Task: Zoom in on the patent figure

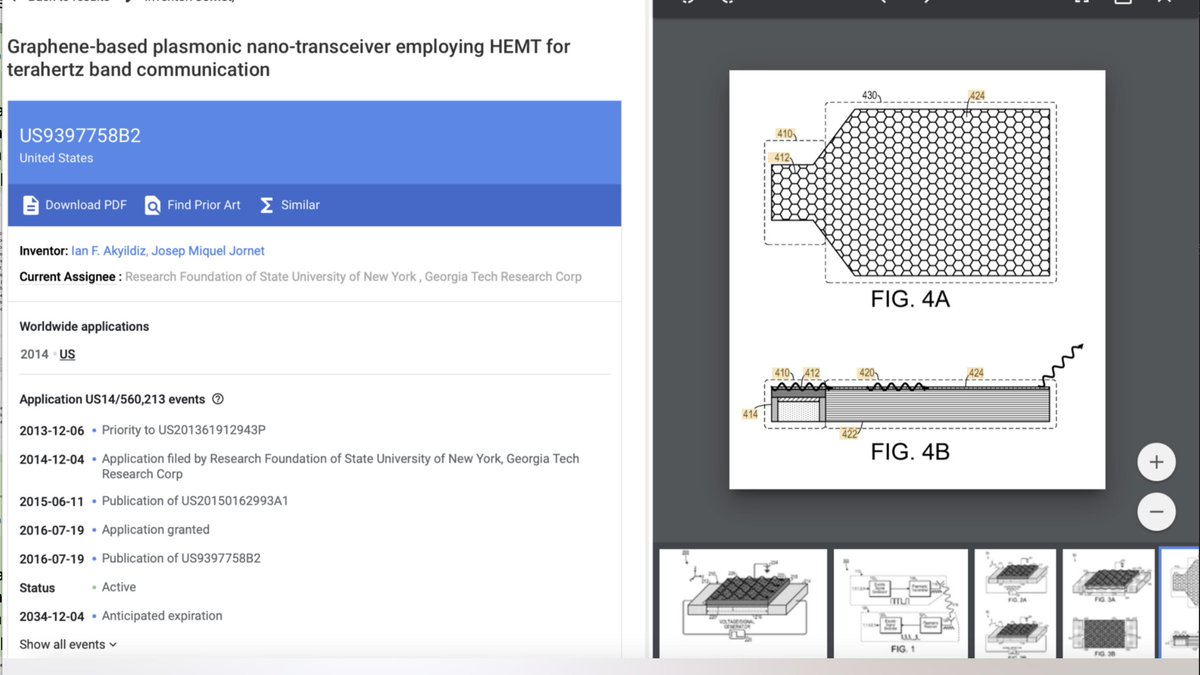Action: (x=1156, y=462)
